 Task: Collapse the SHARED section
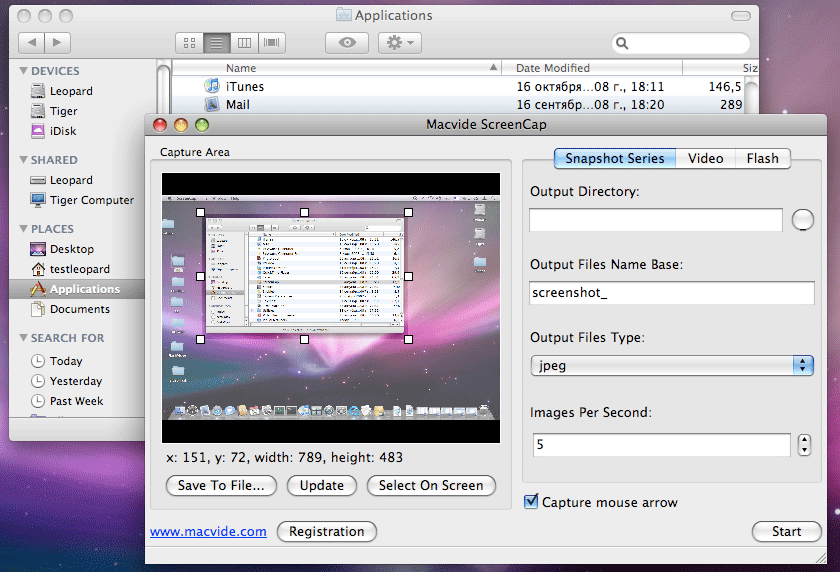(24, 160)
